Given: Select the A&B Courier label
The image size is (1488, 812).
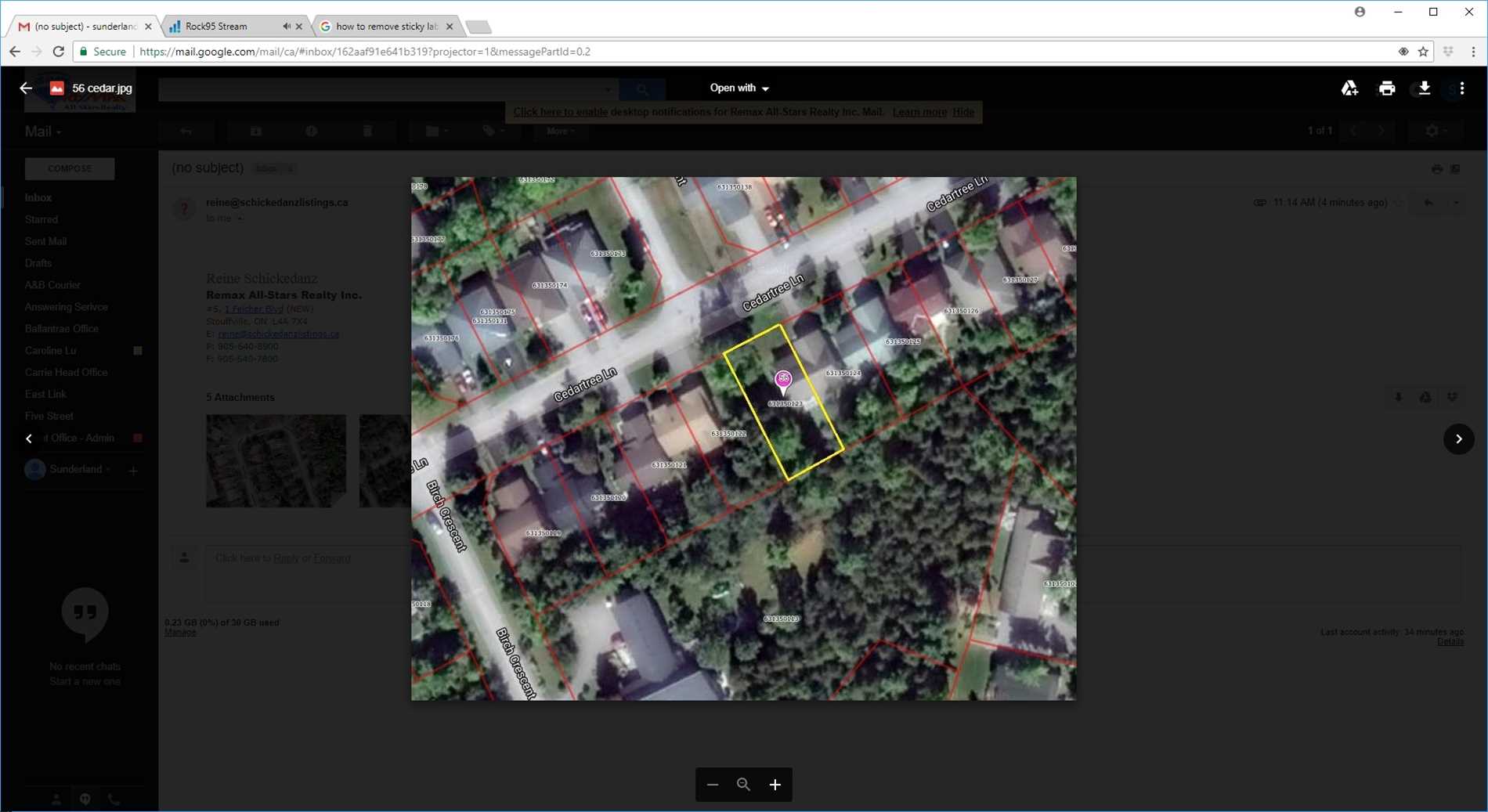Looking at the screenshot, I should point(52,286).
